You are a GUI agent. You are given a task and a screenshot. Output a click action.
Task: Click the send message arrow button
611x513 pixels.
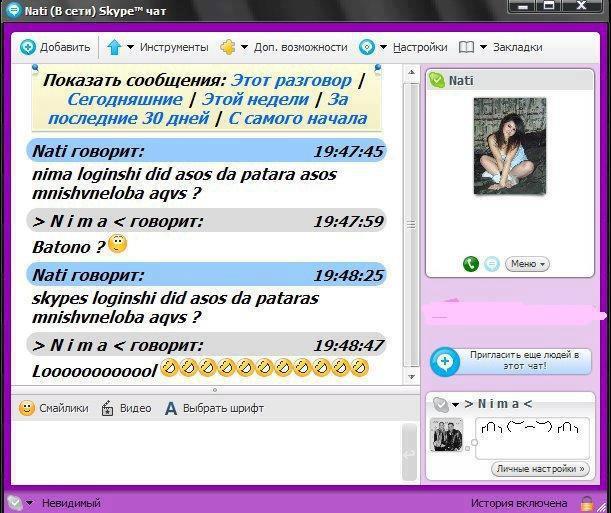pos(409,453)
